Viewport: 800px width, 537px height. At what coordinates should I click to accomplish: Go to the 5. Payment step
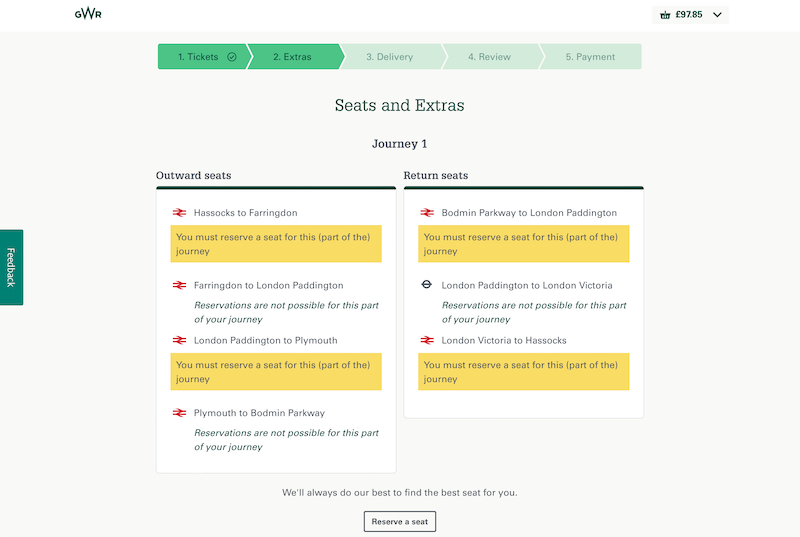pos(590,57)
